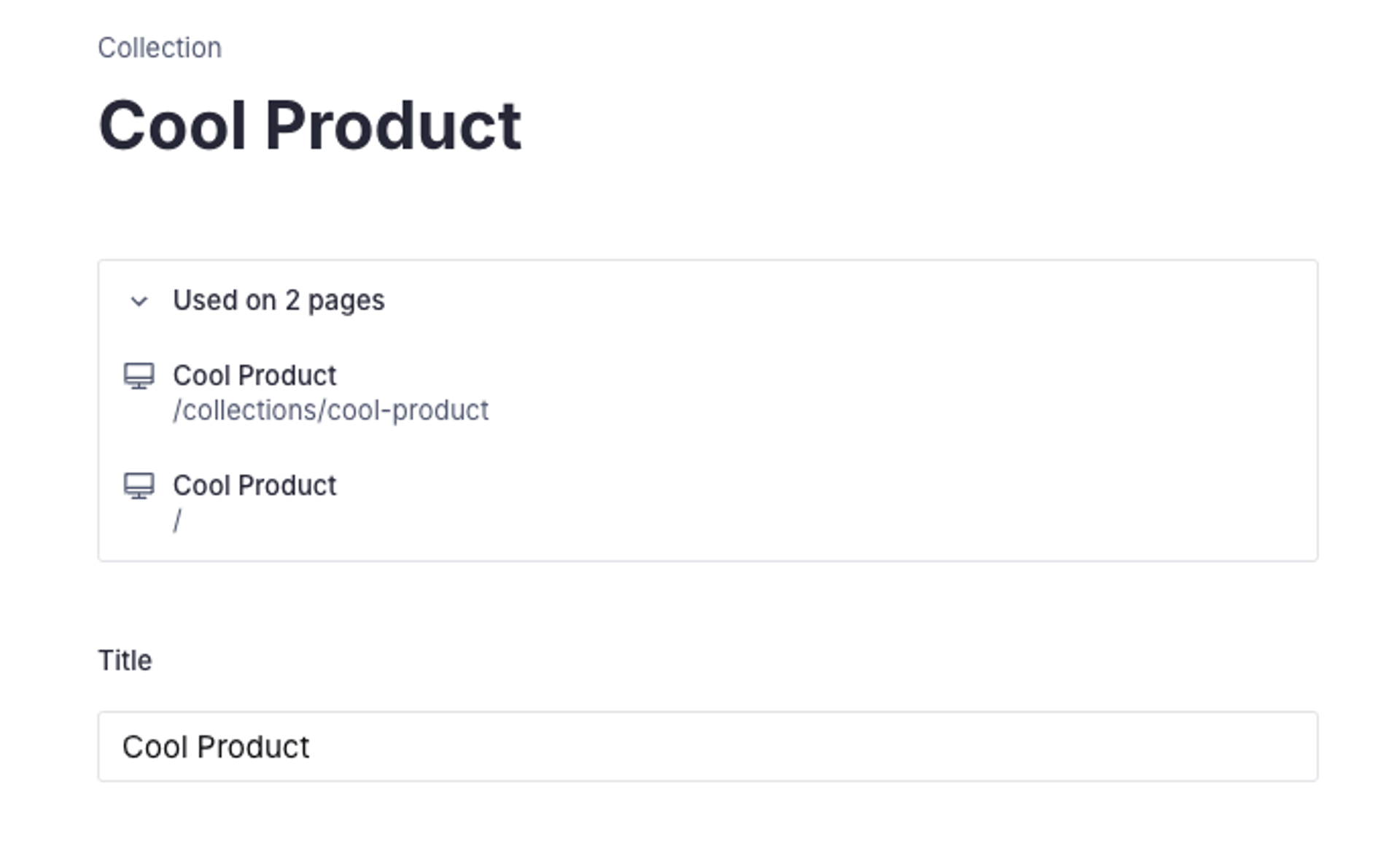Screen dimensions: 1400x851
Task: Click the /collections/cool-product path link
Action: tap(330, 411)
